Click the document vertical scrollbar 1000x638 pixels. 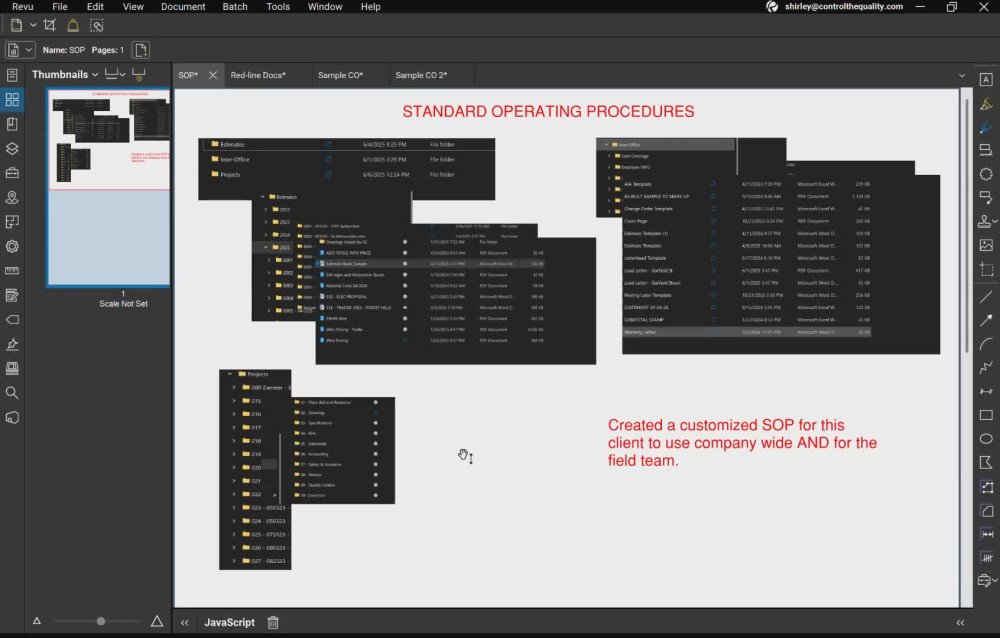pos(967,226)
